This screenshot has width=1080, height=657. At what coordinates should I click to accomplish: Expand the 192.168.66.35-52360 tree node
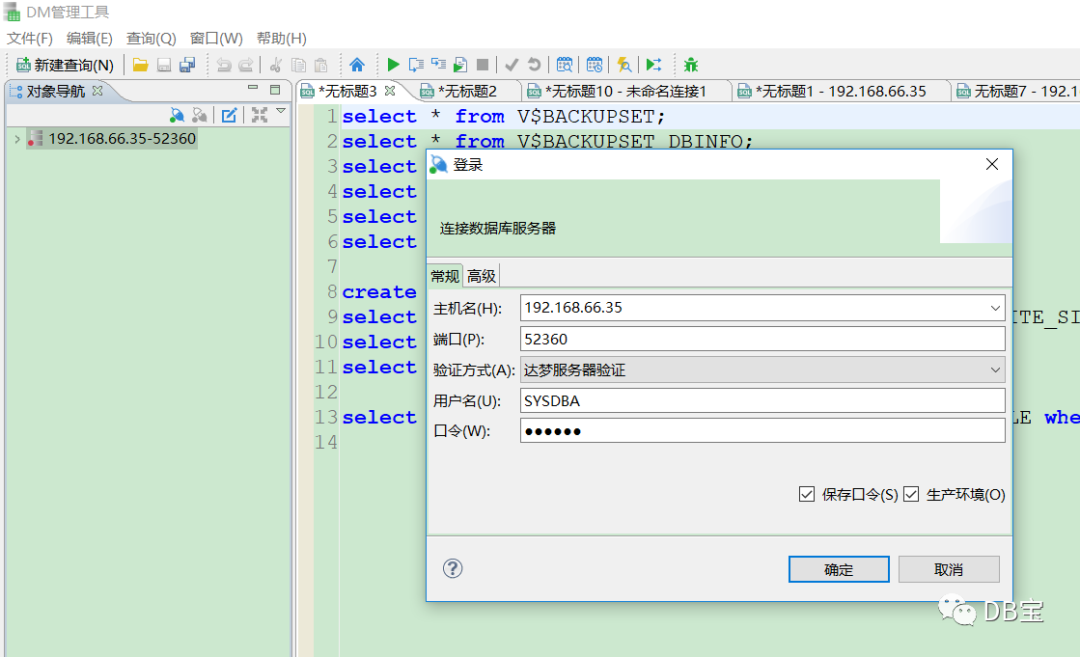pos(17,139)
